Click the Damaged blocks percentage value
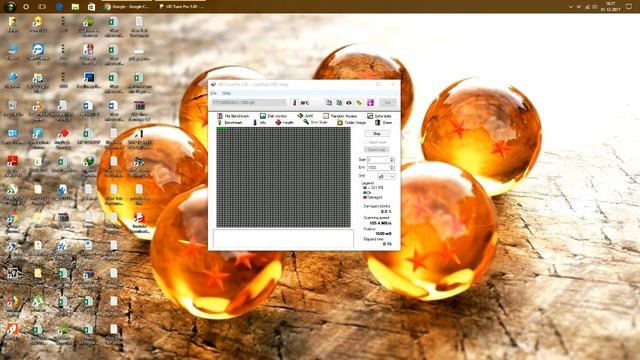The height and width of the screenshot is (360, 640). tap(386, 211)
